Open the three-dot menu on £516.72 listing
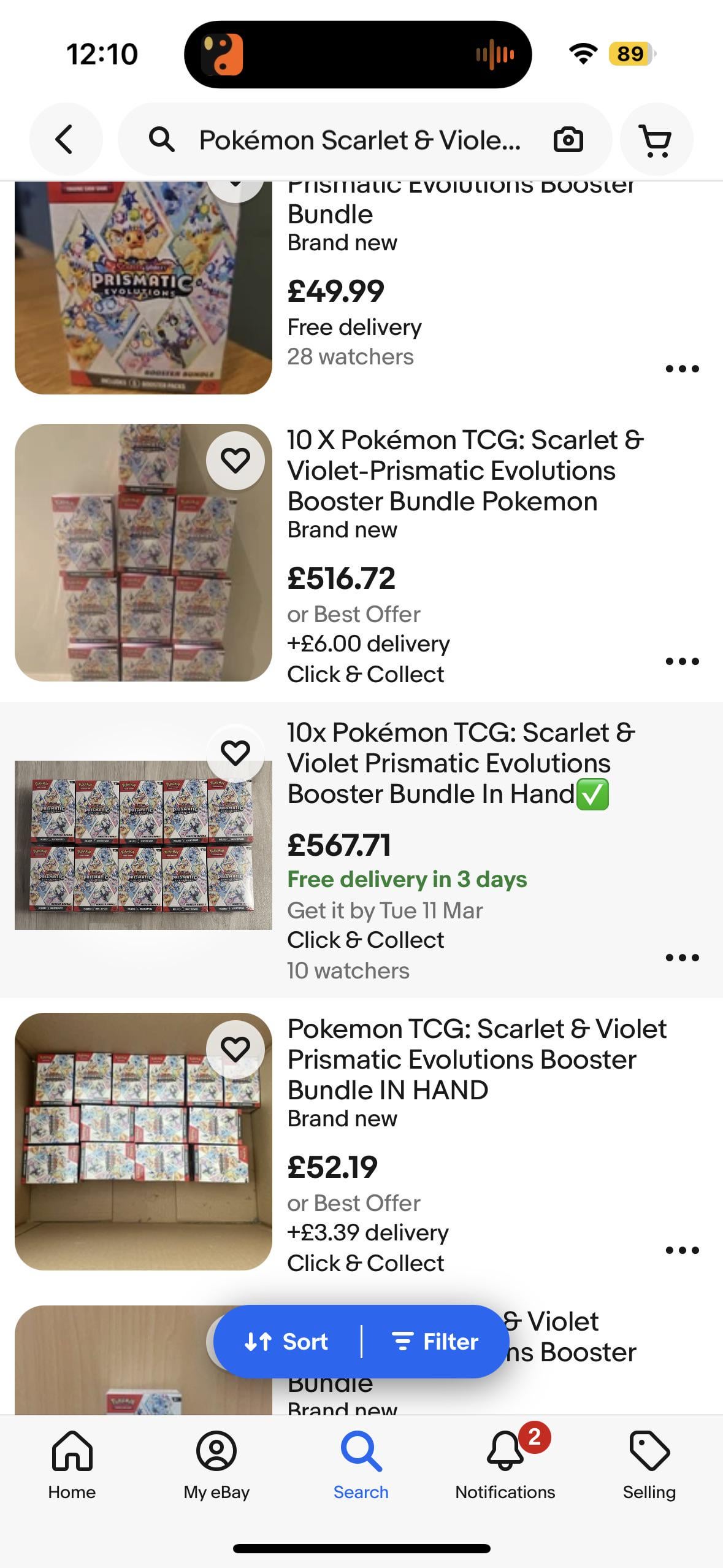 (x=682, y=661)
